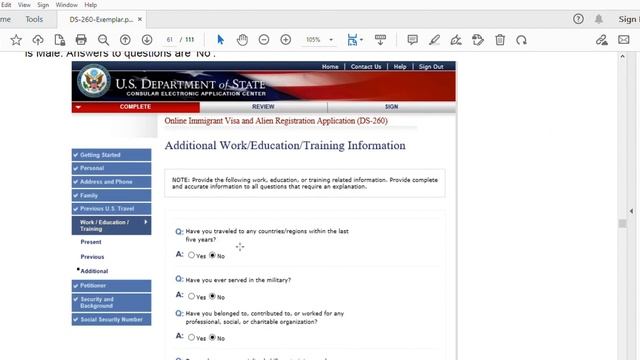Screen dimensions: 640x360
Task: Expand the Work / Education / Training section
Action: click(x=111, y=225)
